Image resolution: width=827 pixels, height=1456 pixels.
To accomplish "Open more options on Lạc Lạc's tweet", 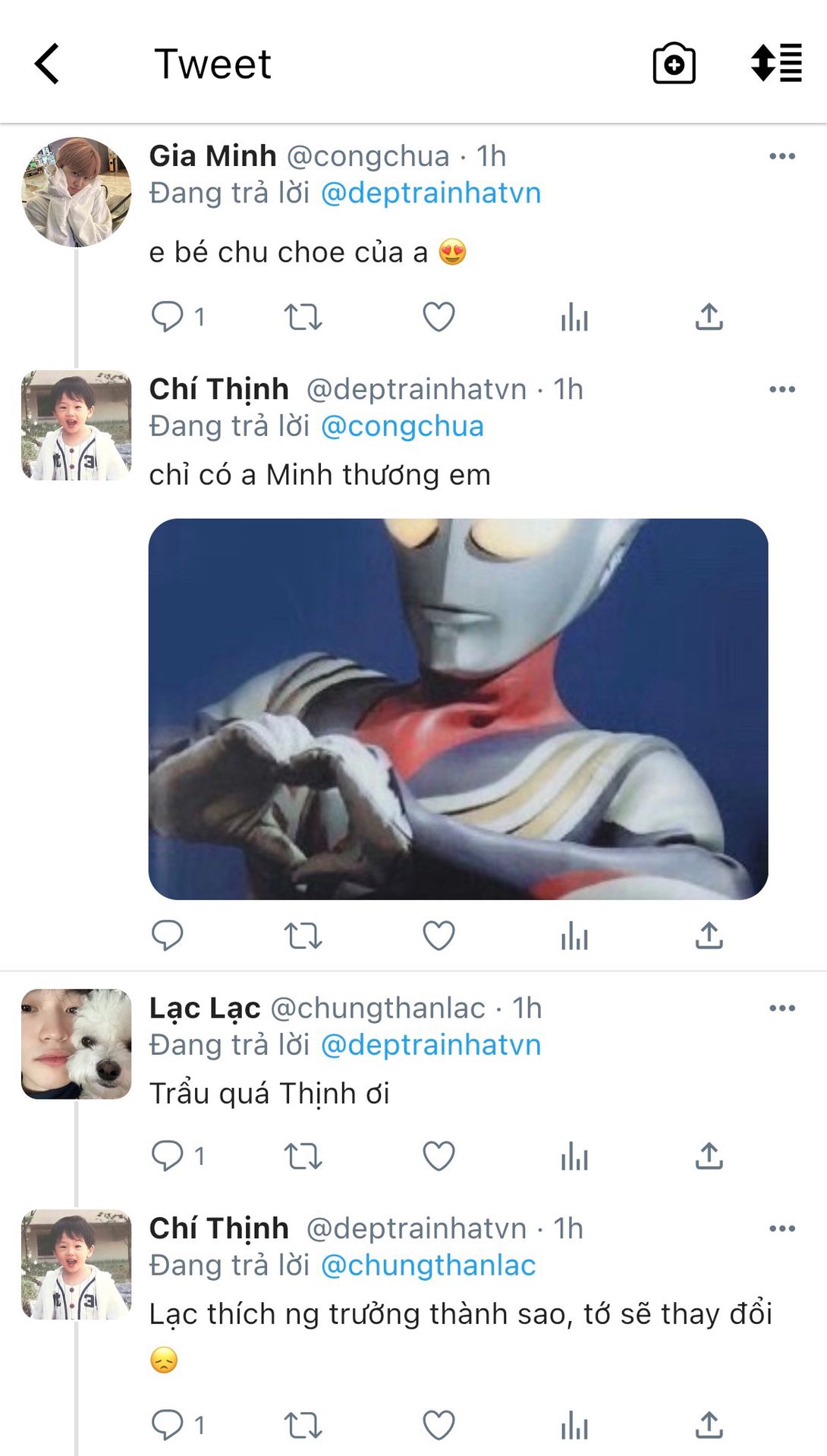I will pos(782,1009).
